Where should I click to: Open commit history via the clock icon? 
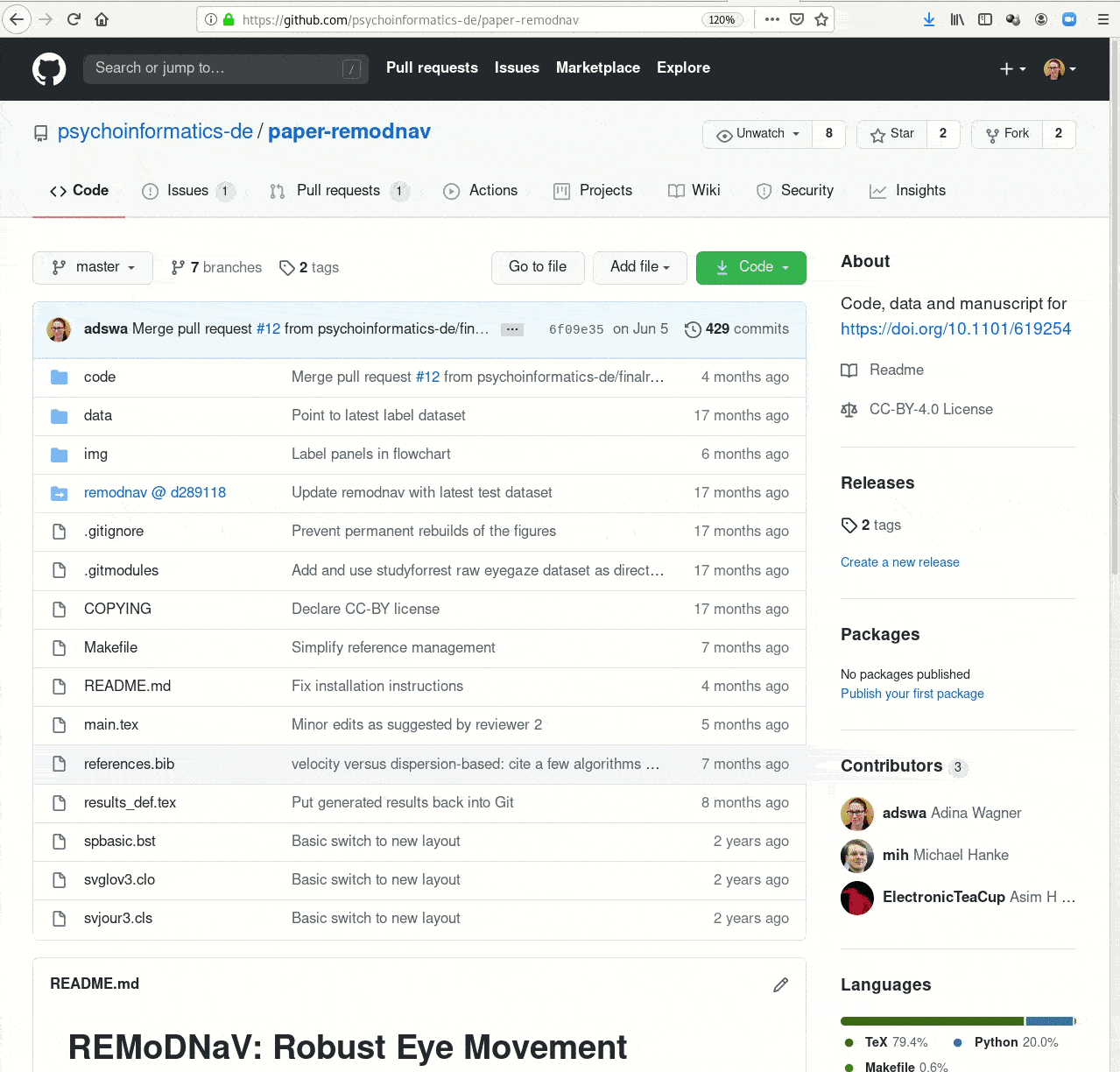click(693, 329)
